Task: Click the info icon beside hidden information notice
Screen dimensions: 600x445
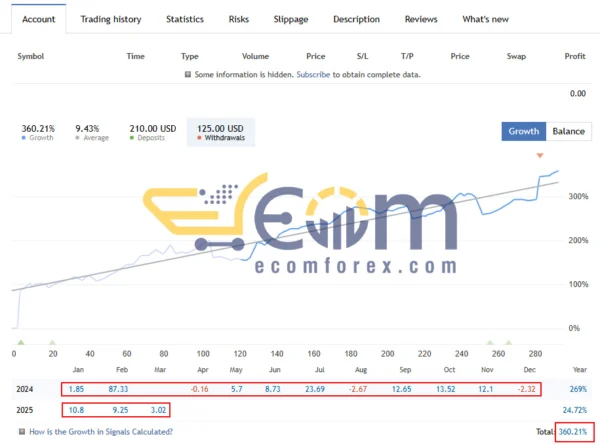Action: [x=188, y=74]
